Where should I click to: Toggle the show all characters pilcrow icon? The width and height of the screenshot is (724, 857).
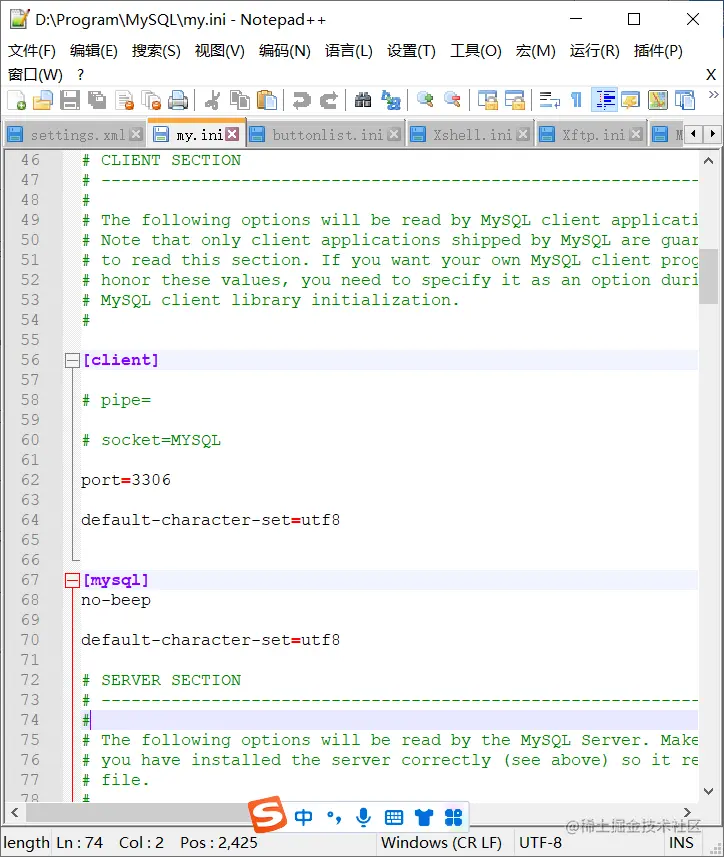coord(576,101)
